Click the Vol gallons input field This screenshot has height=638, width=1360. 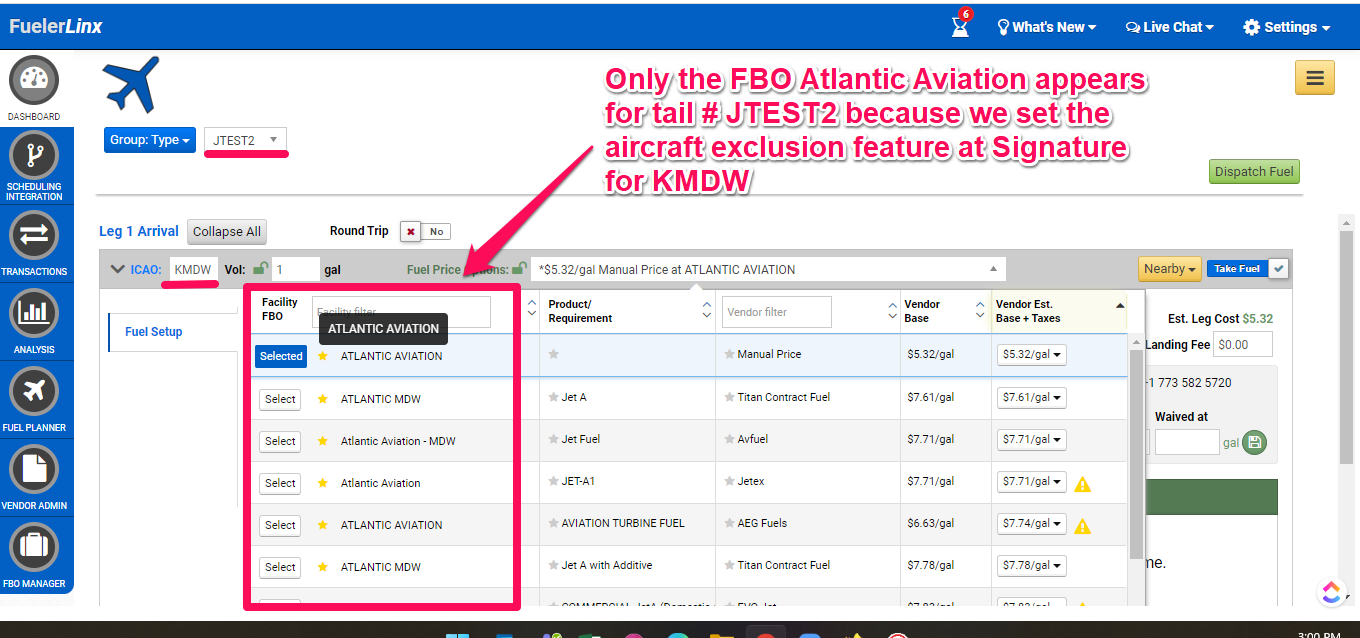[295, 270]
